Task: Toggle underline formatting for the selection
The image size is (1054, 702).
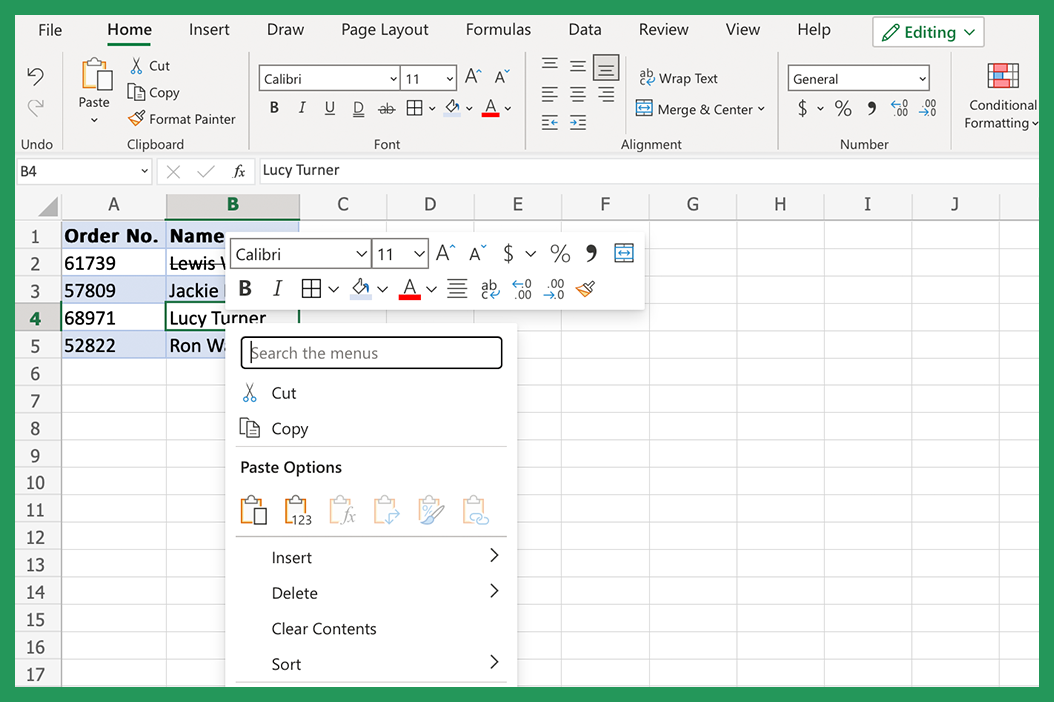Action: click(330, 108)
